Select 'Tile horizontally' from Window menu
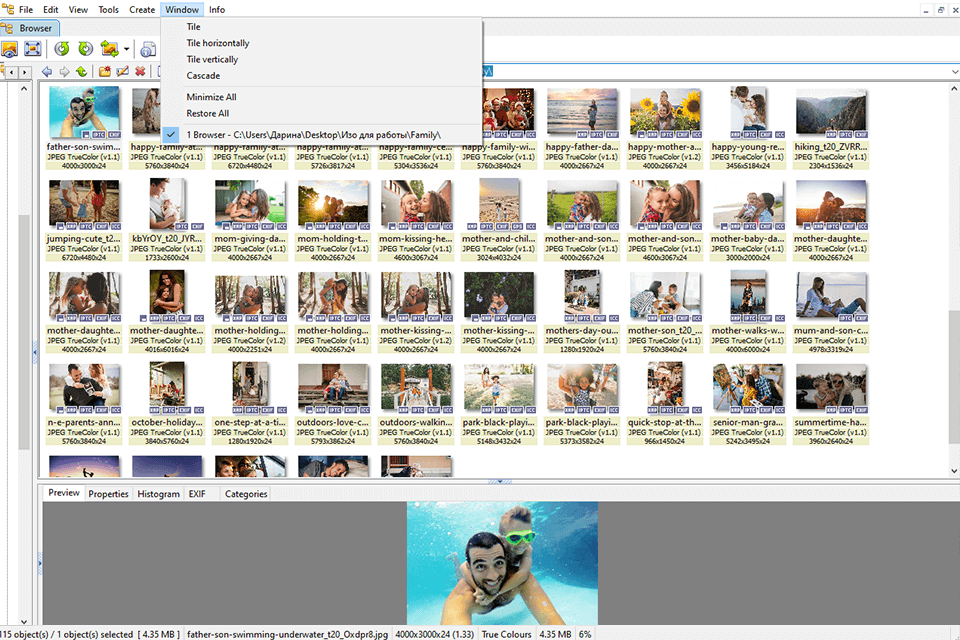Screen dimensions: 960x640 (x=218, y=43)
